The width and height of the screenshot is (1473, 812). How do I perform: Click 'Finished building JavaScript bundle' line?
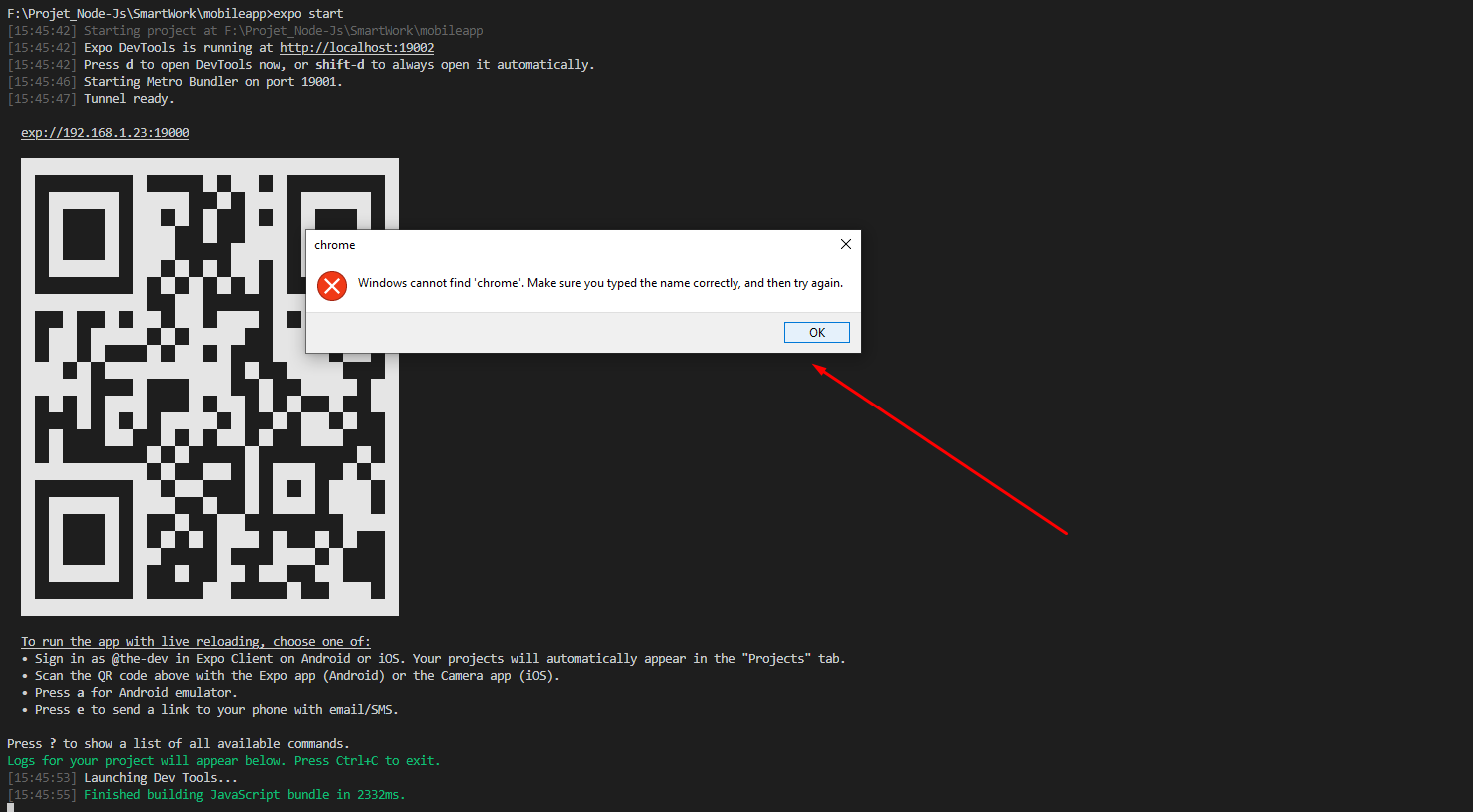[x=207, y=794]
